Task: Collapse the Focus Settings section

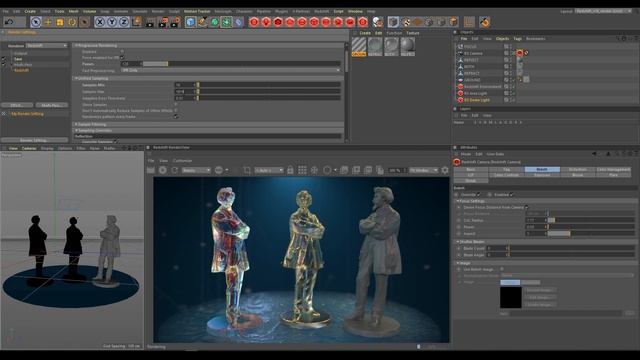Action: 458,201
